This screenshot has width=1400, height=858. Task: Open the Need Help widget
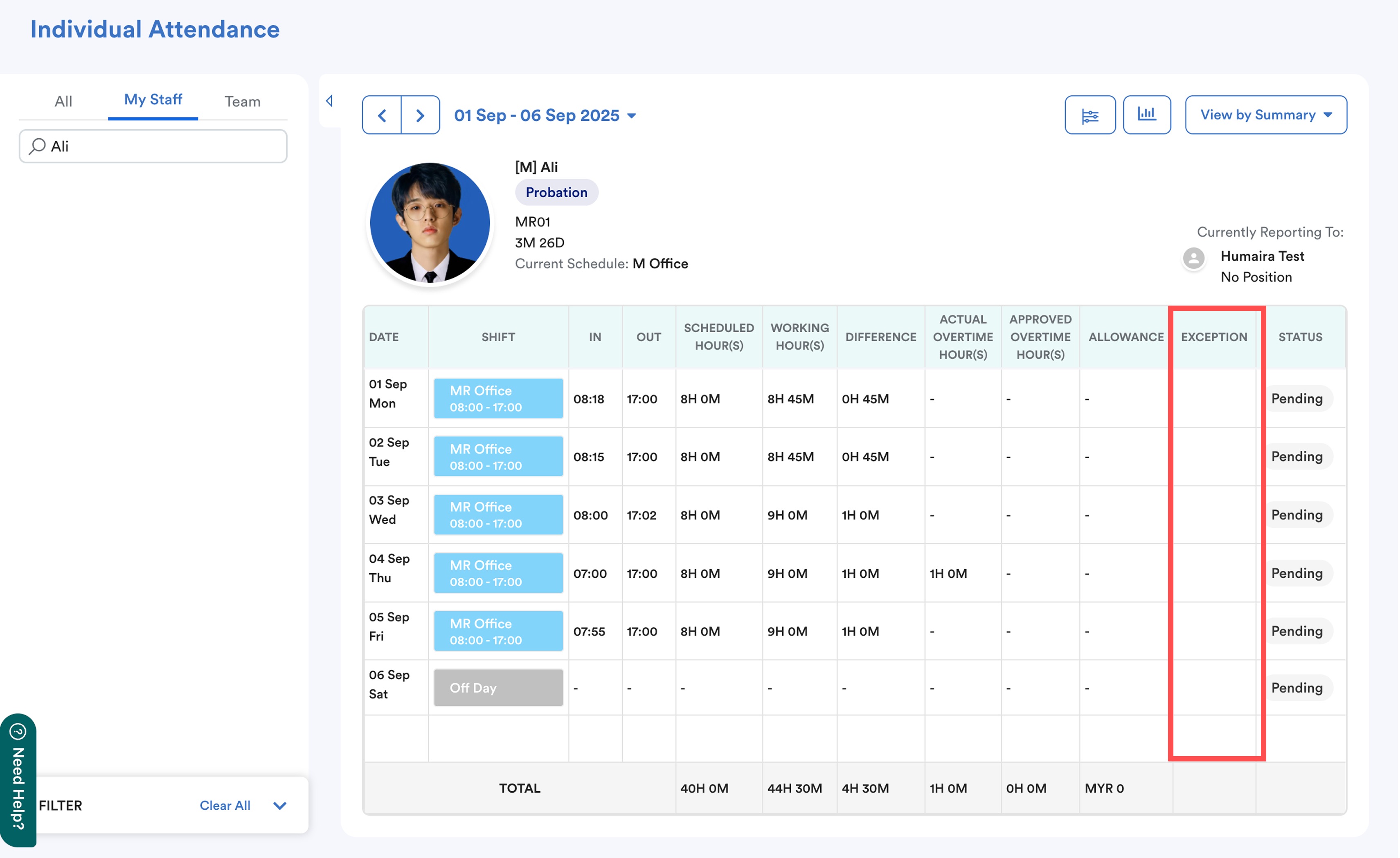[18, 779]
